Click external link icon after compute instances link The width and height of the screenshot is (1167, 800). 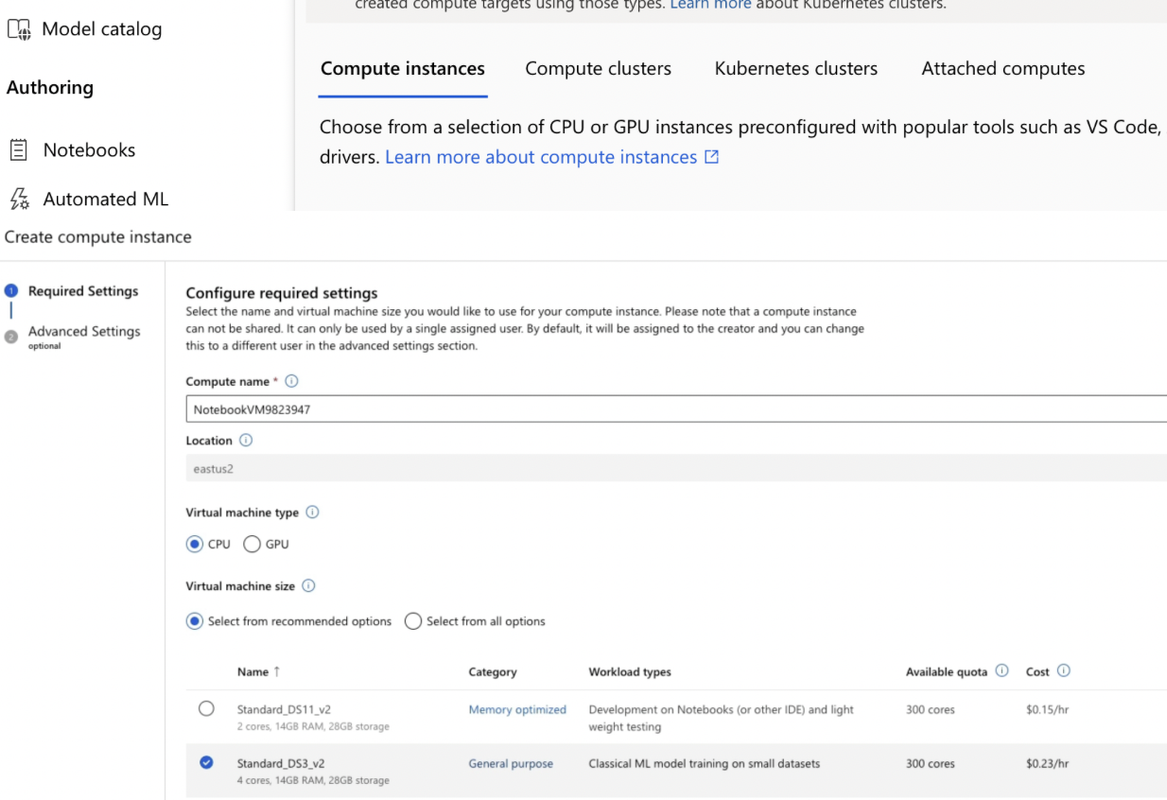712,156
